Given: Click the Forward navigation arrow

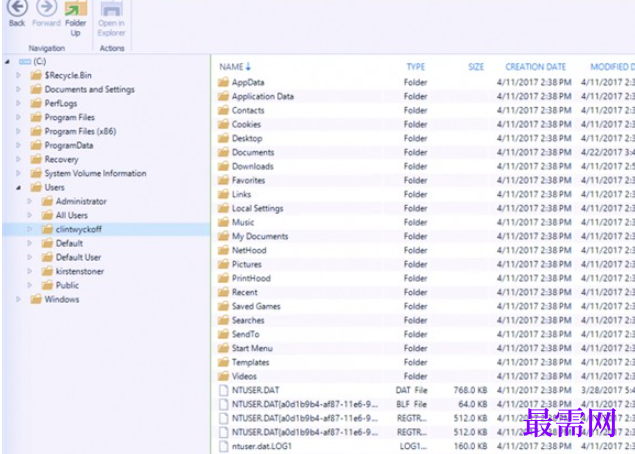Looking at the screenshot, I should click(46, 8).
